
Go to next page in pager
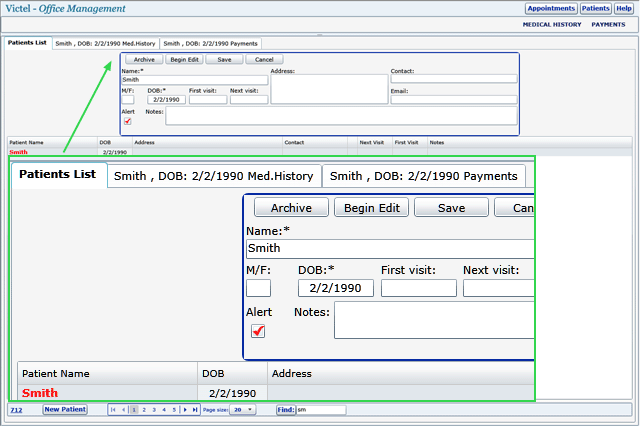pos(185,410)
